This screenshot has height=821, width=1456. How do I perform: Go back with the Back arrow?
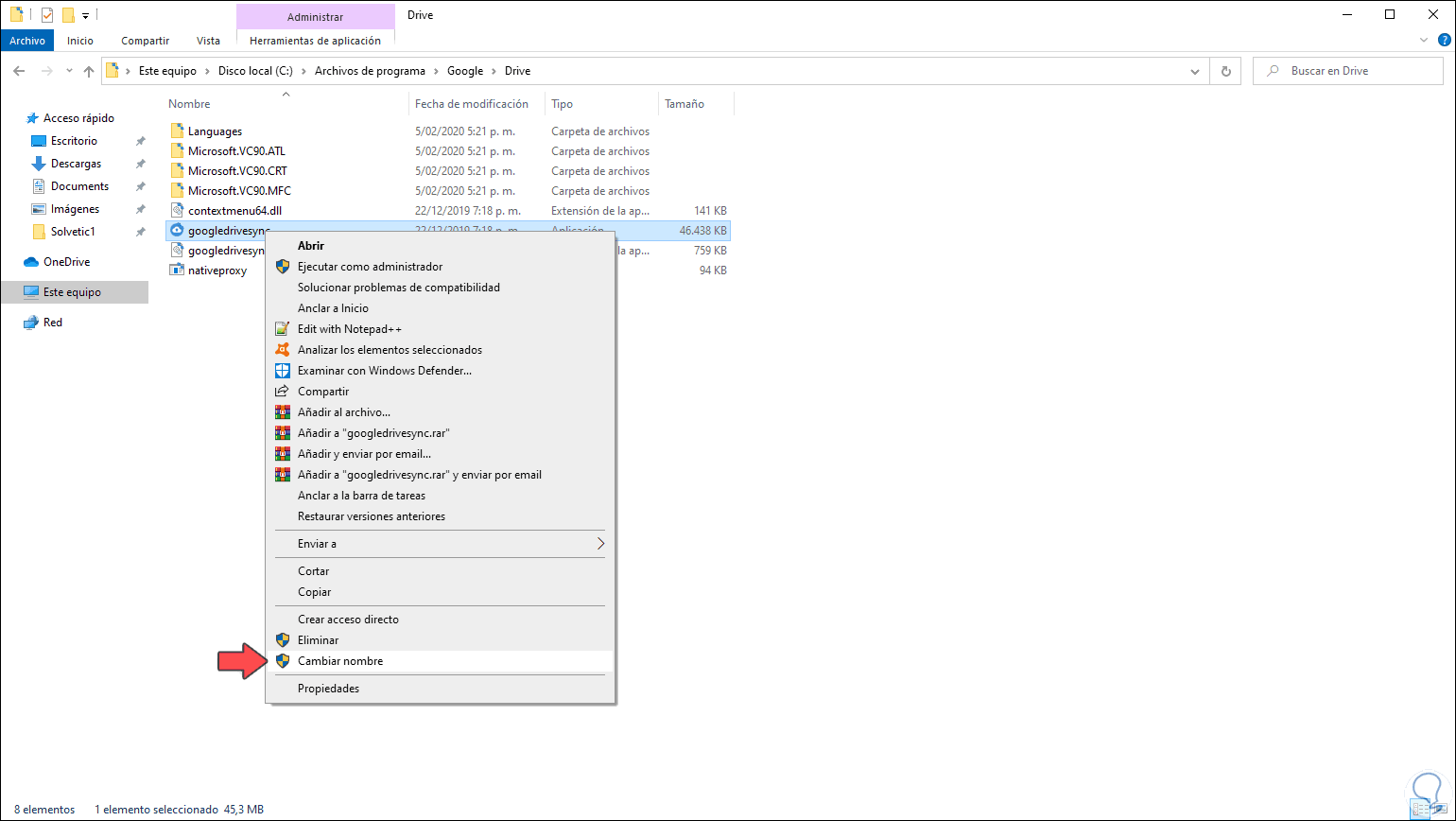click(x=19, y=71)
